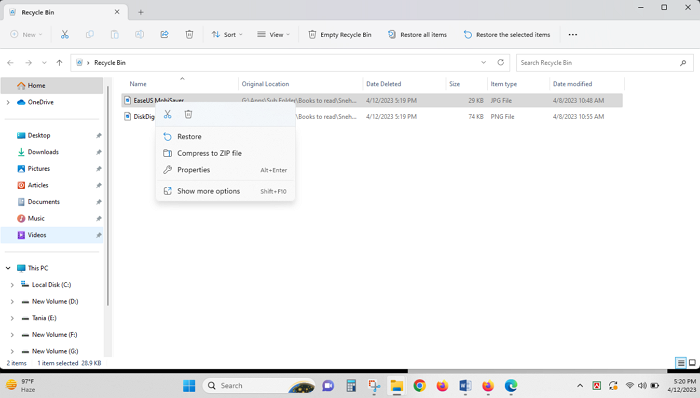Show hidden icons in the system tray
700x398 pixels.
580,386
